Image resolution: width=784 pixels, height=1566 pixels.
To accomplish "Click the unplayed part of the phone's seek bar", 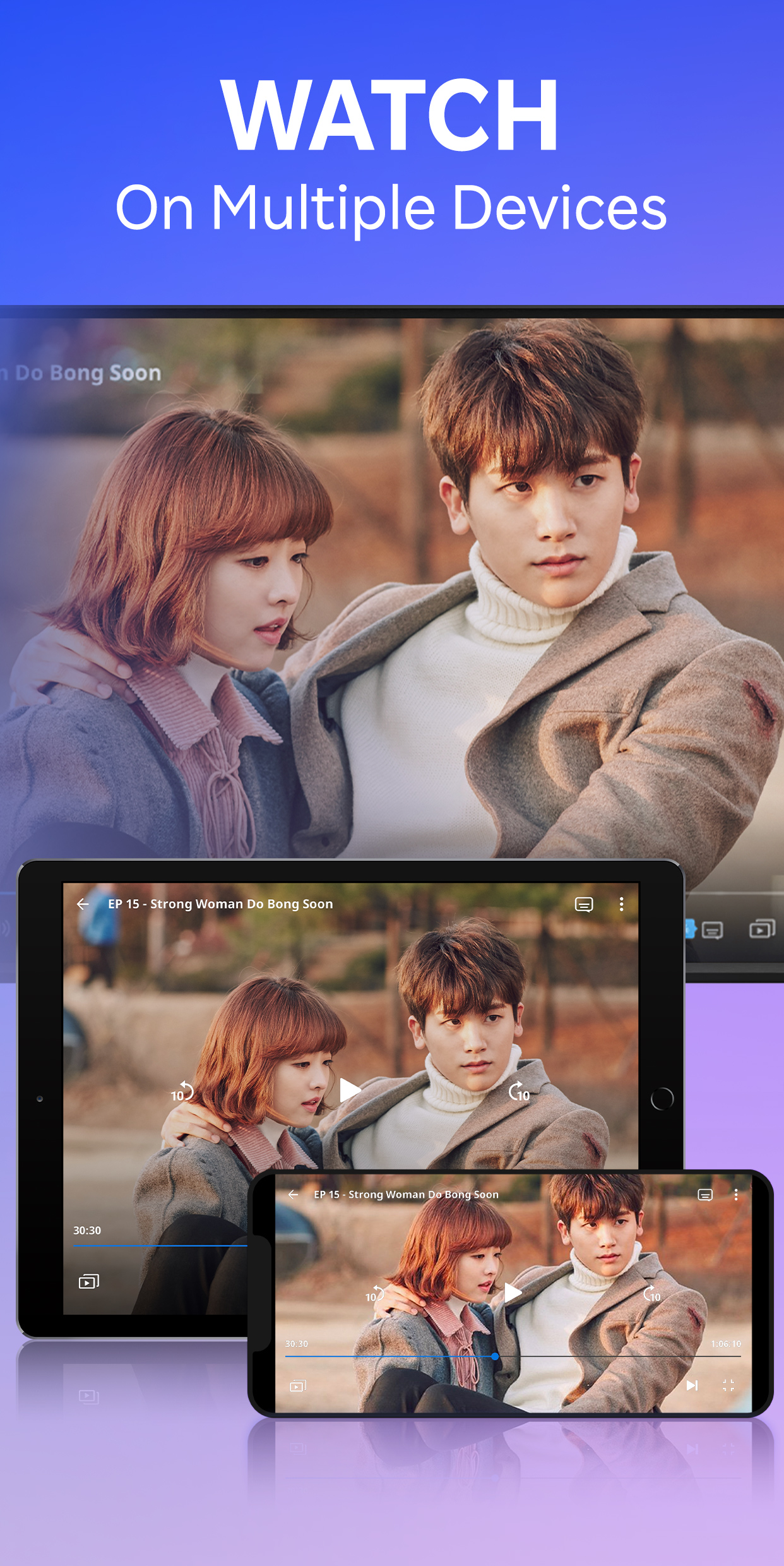I will pyautogui.click(x=620, y=1356).
